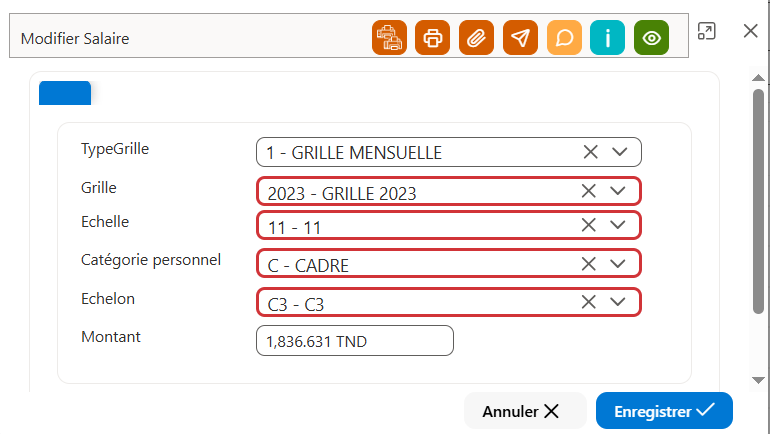Expand the TypeGrille dropdown arrow
Screen dimensions: 770x434
[620, 152]
